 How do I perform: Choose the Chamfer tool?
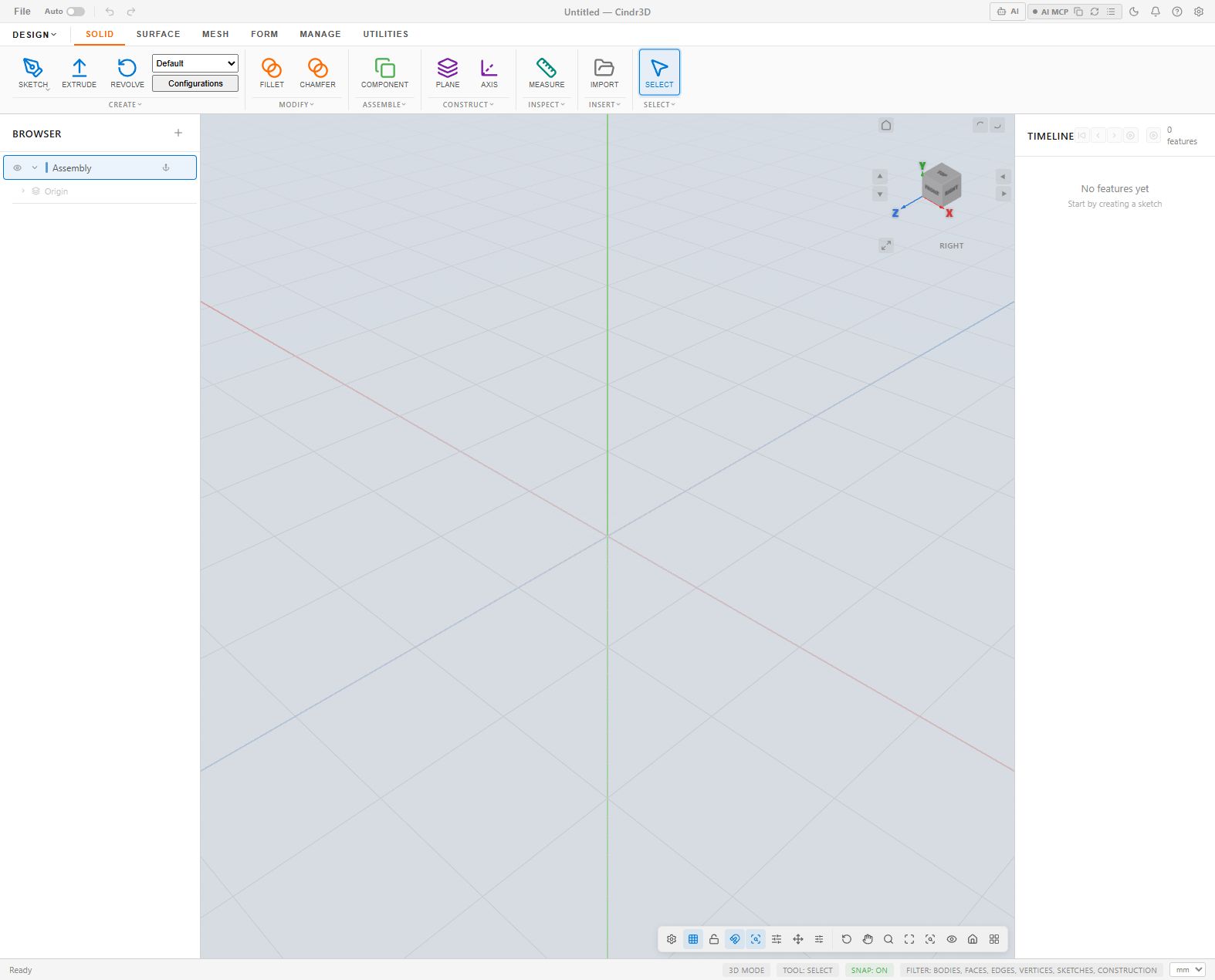(x=317, y=73)
